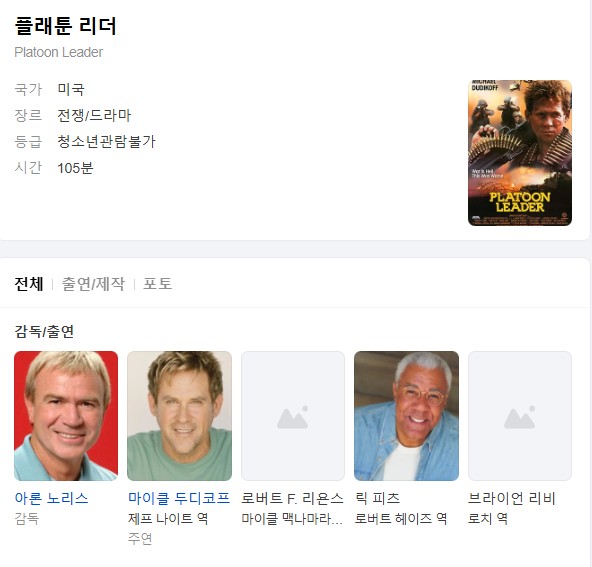Click the 릭 피츠 name text

coord(377,498)
